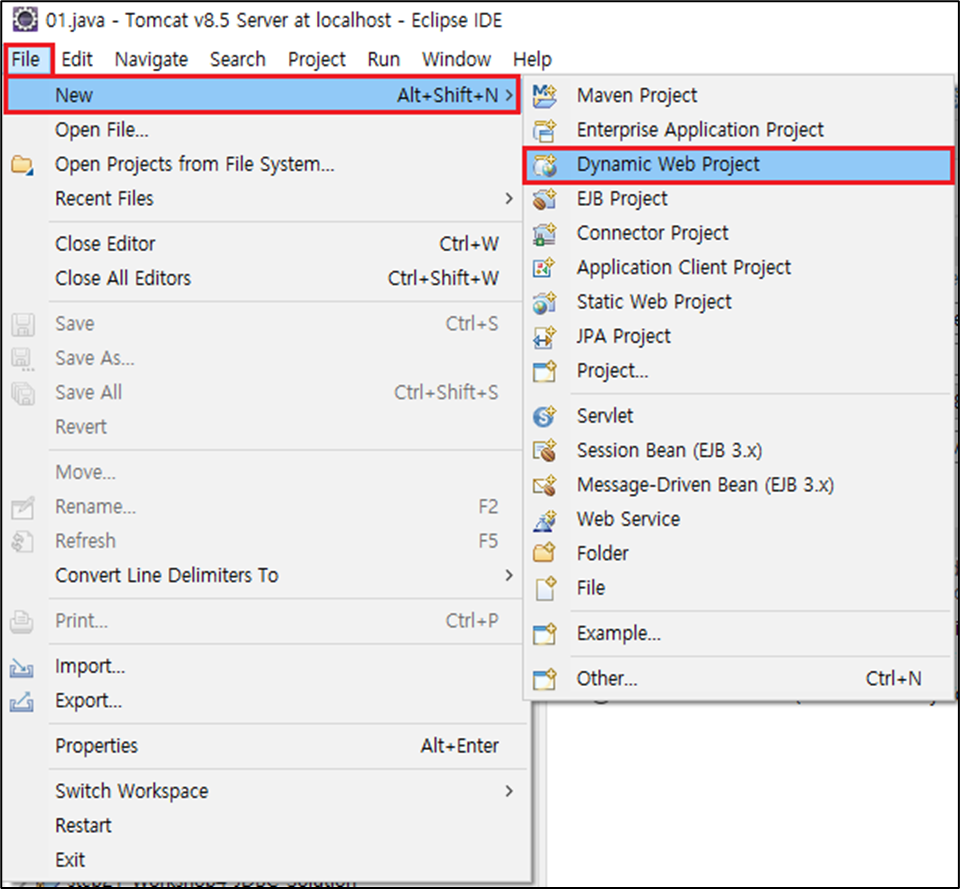Select EJB Project entry
Screen dimensions: 960x889
coord(738,199)
